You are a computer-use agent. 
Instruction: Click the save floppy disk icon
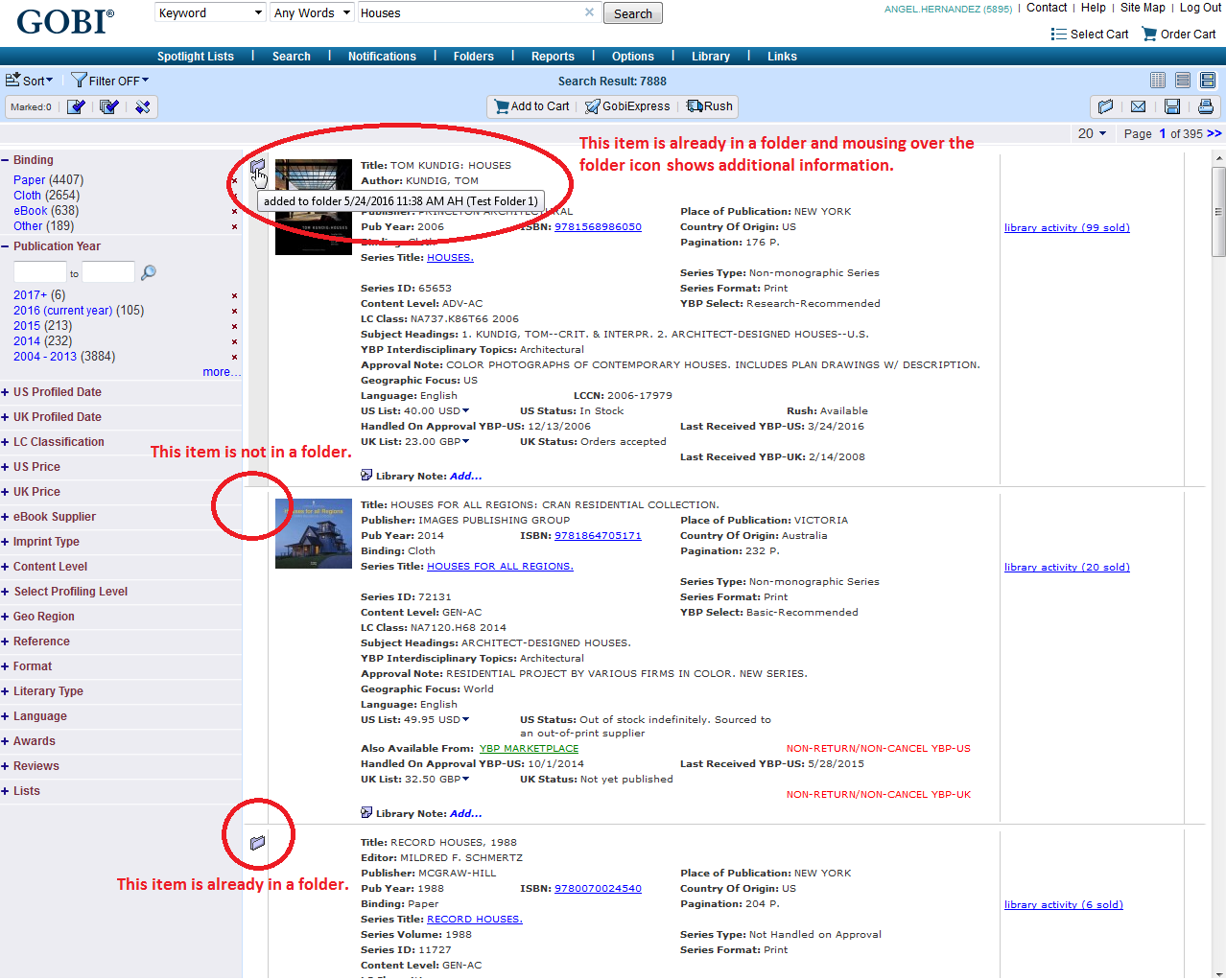pyautogui.click(x=1172, y=106)
